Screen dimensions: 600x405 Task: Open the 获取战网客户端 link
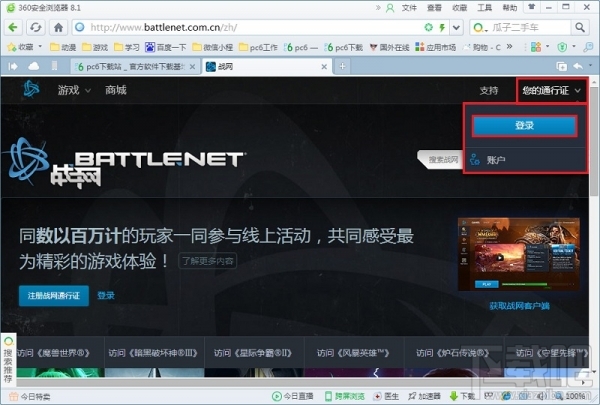coord(519,306)
